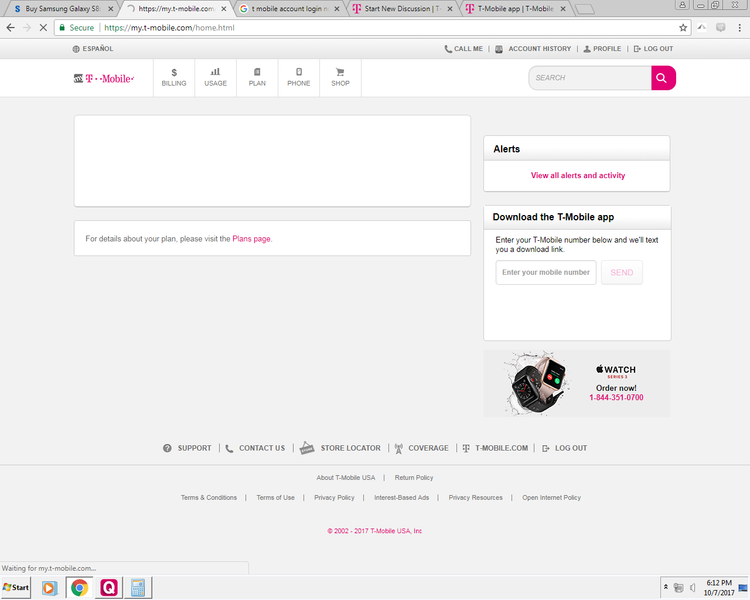Open a new browser tab
The image size is (750, 600).
click(x=584, y=9)
